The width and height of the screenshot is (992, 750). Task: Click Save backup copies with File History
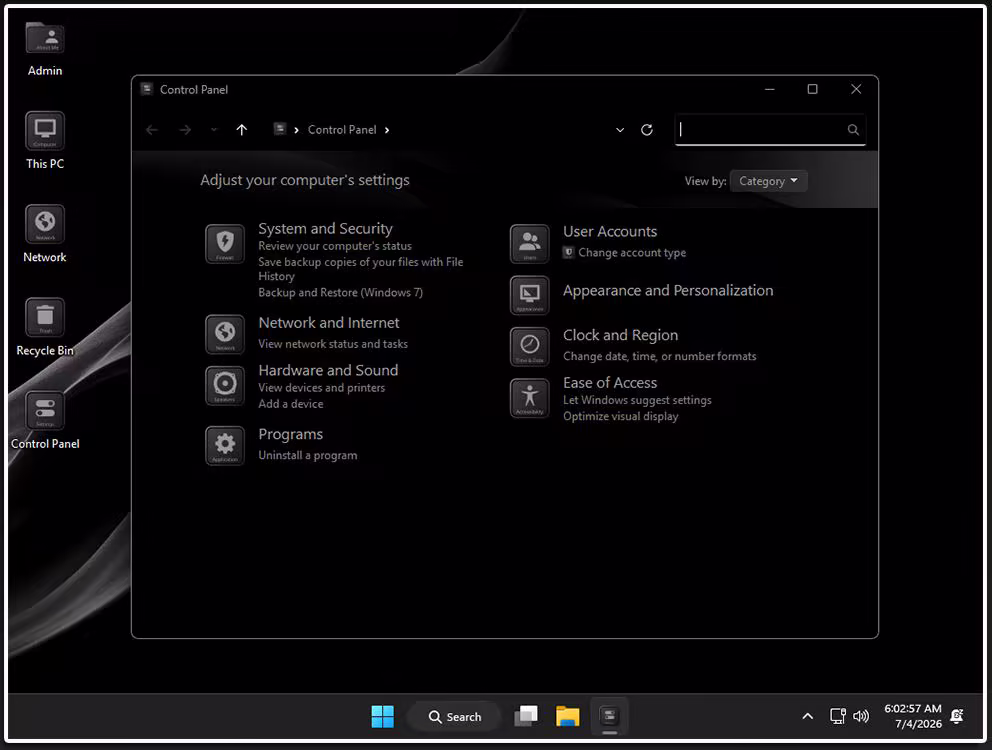[x=361, y=269]
